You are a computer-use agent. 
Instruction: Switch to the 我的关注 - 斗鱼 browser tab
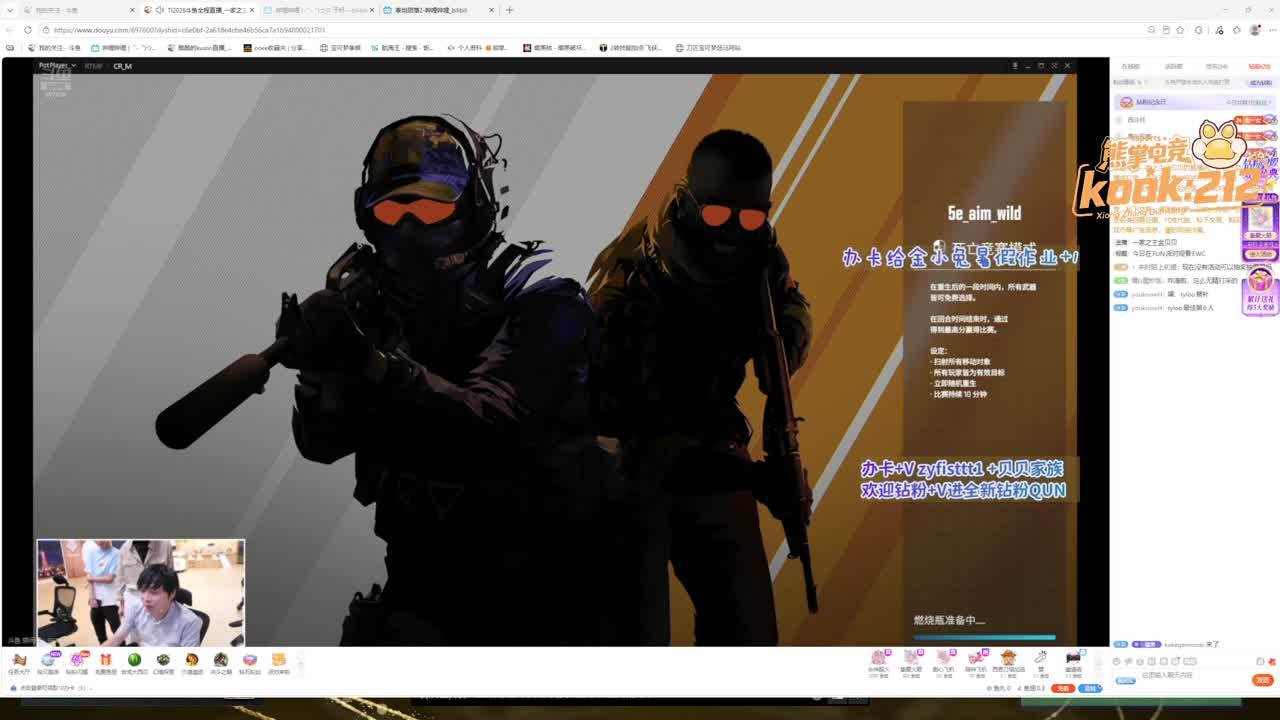coord(78,10)
